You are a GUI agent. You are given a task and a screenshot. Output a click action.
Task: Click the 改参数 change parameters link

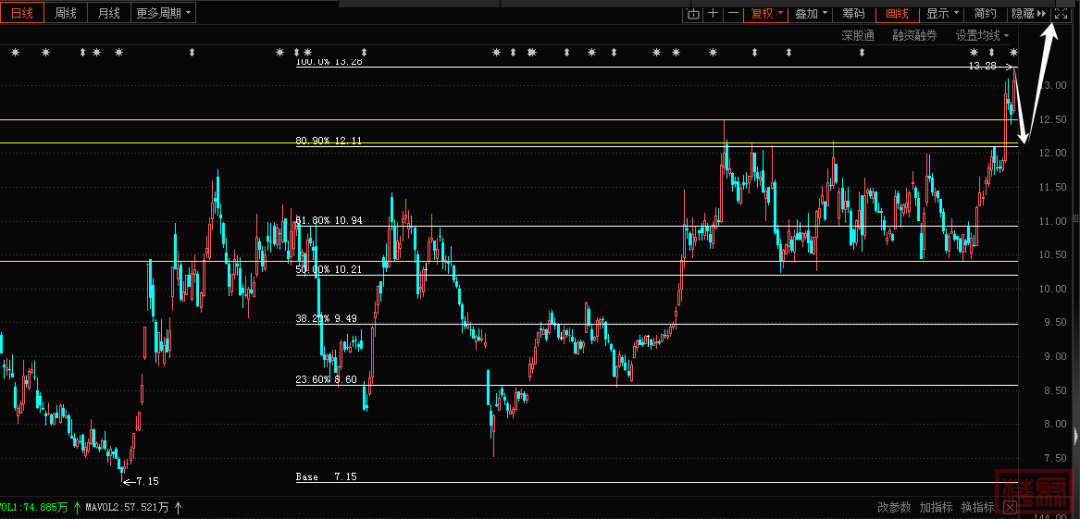pyautogui.click(x=894, y=507)
